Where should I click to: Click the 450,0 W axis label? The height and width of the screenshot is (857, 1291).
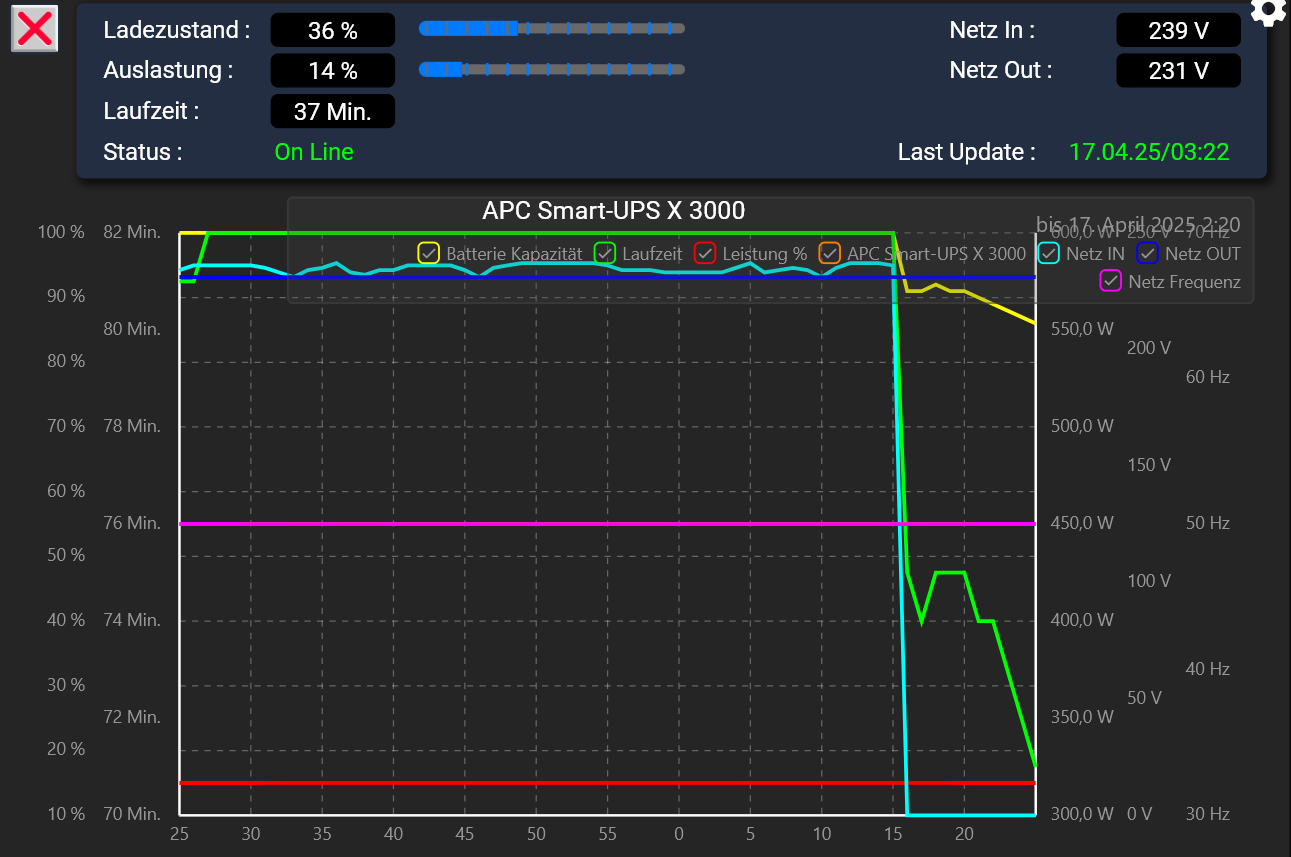(x=1082, y=523)
